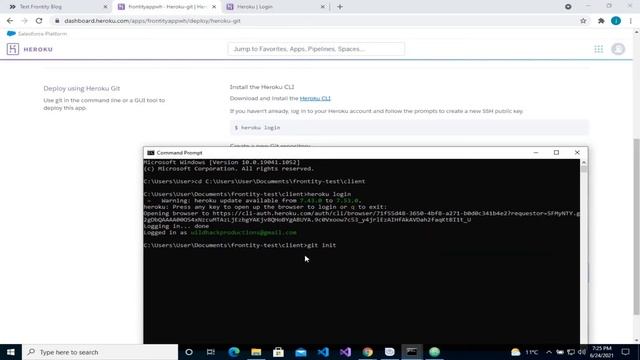Click the Salesforce Platform label
This screenshot has width=640, height=360.
coord(42,34)
